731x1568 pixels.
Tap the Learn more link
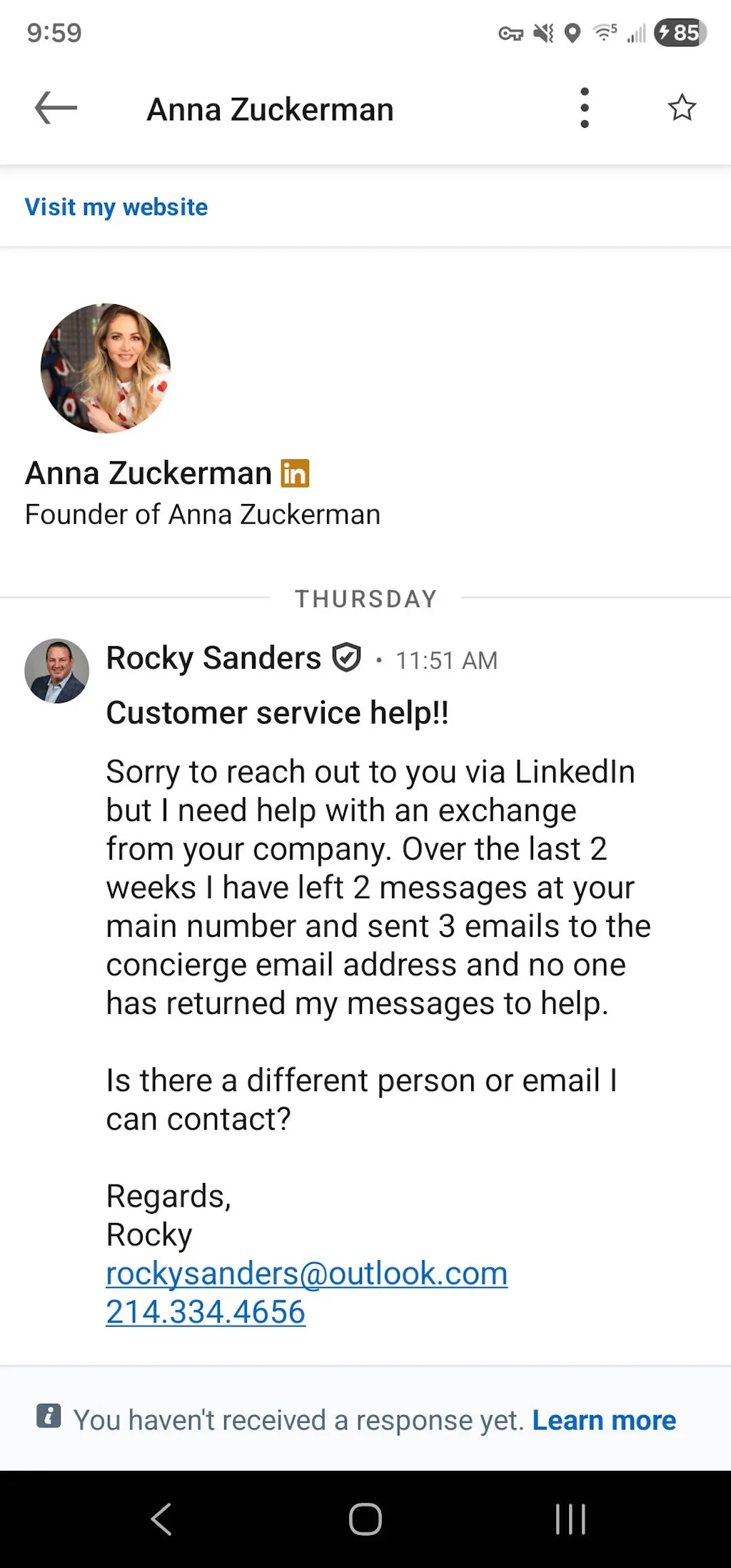[x=604, y=1420]
